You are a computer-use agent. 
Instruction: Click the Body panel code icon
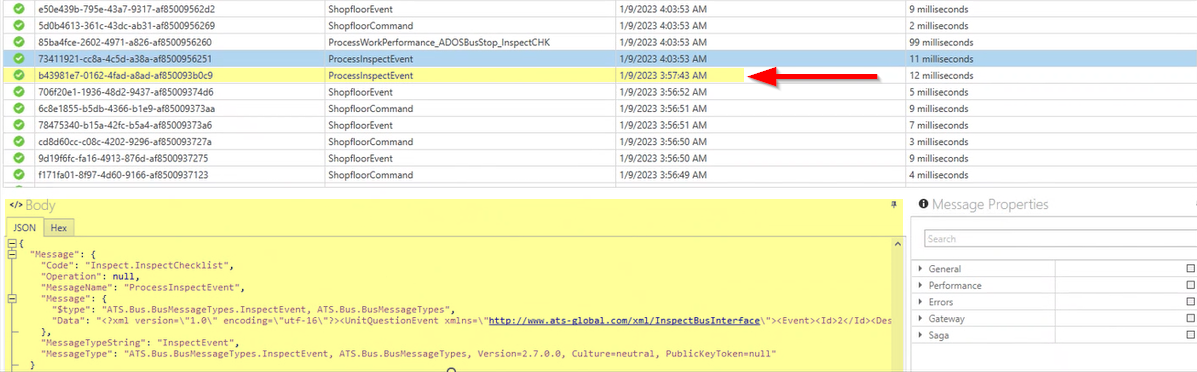pos(15,206)
